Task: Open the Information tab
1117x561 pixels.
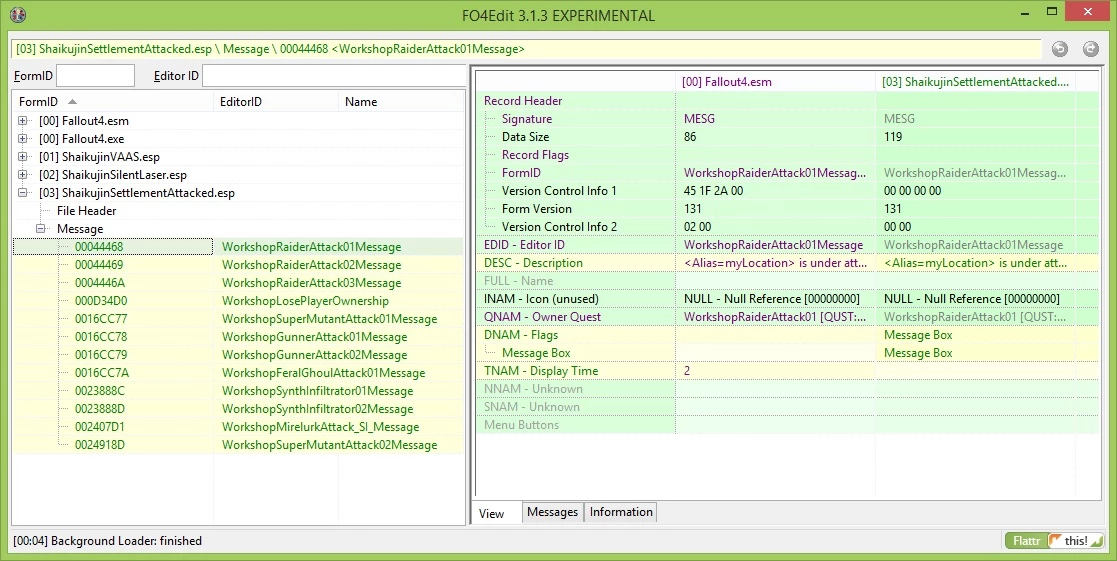Action: [620, 512]
